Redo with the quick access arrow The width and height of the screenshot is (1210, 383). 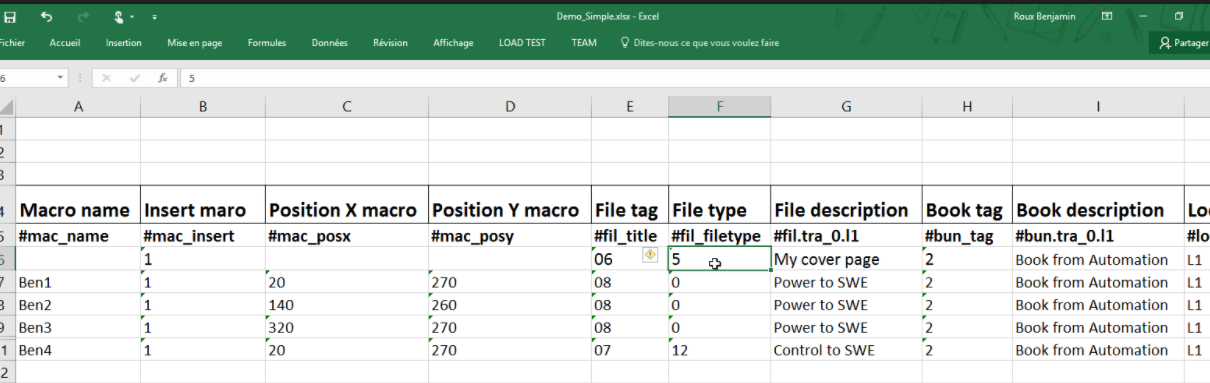pos(82,17)
